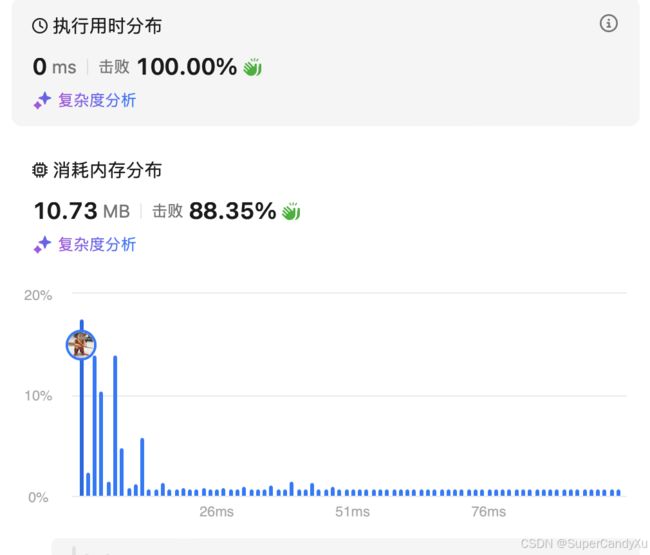650x555 pixels.
Task: Click the 0 ms runtime value
Action: 55,67
